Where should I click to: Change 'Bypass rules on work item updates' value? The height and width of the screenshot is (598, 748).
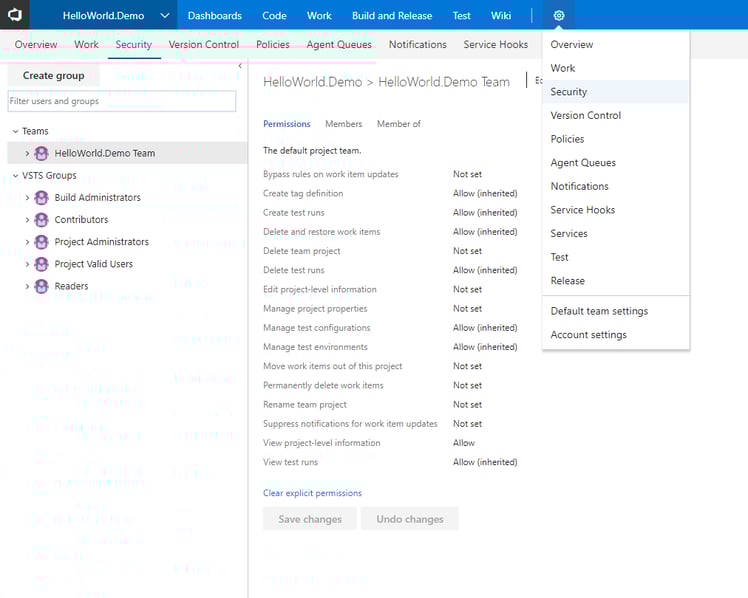tap(468, 174)
